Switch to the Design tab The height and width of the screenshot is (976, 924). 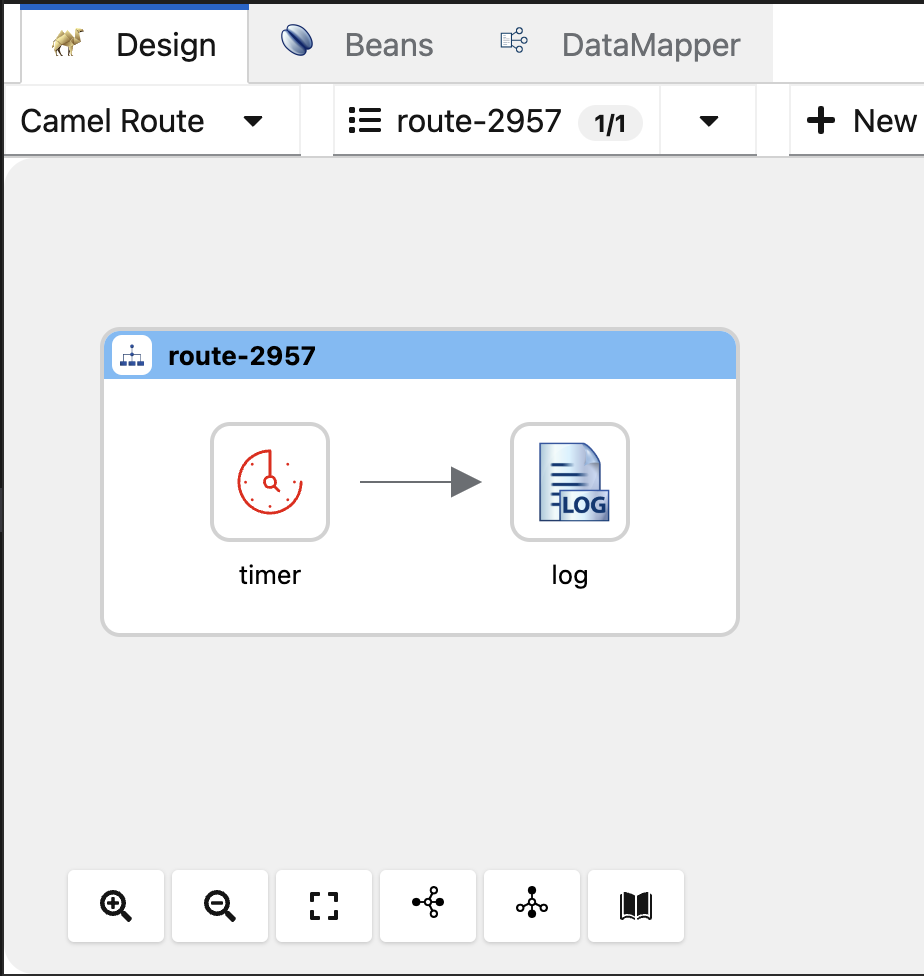pyautogui.click(x=135, y=45)
